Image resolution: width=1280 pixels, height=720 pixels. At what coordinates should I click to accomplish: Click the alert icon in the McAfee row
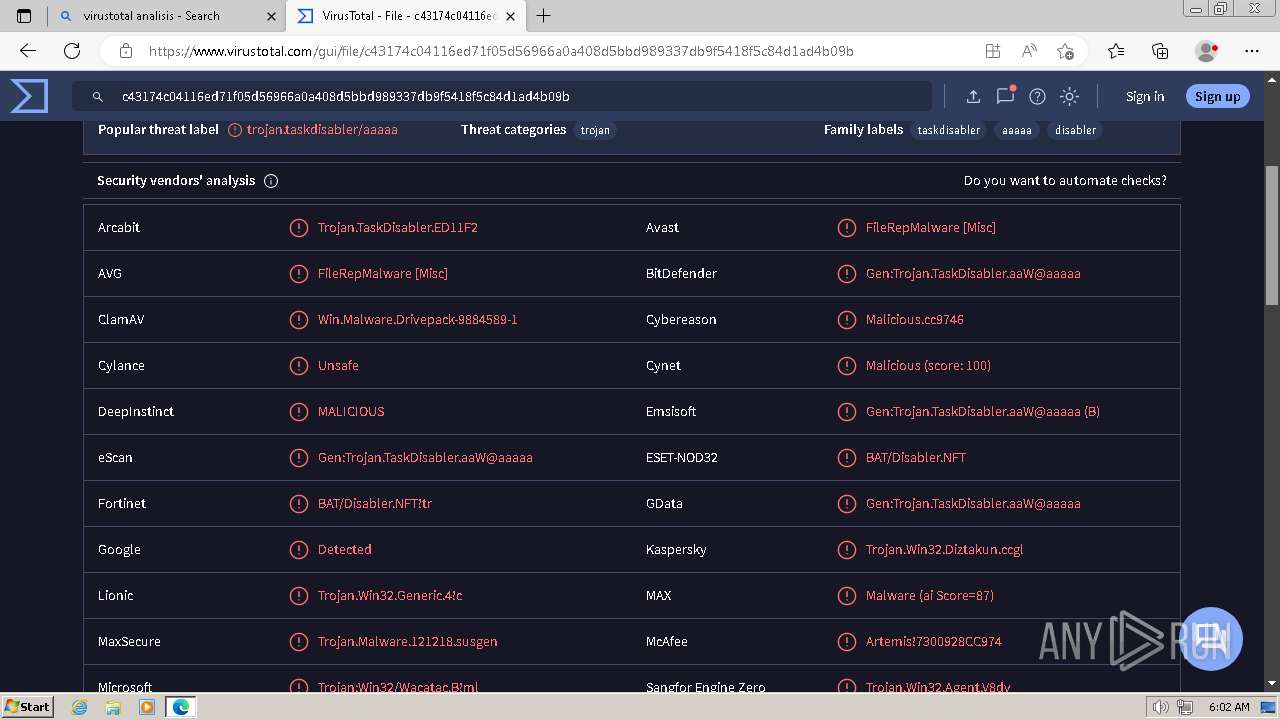846,642
